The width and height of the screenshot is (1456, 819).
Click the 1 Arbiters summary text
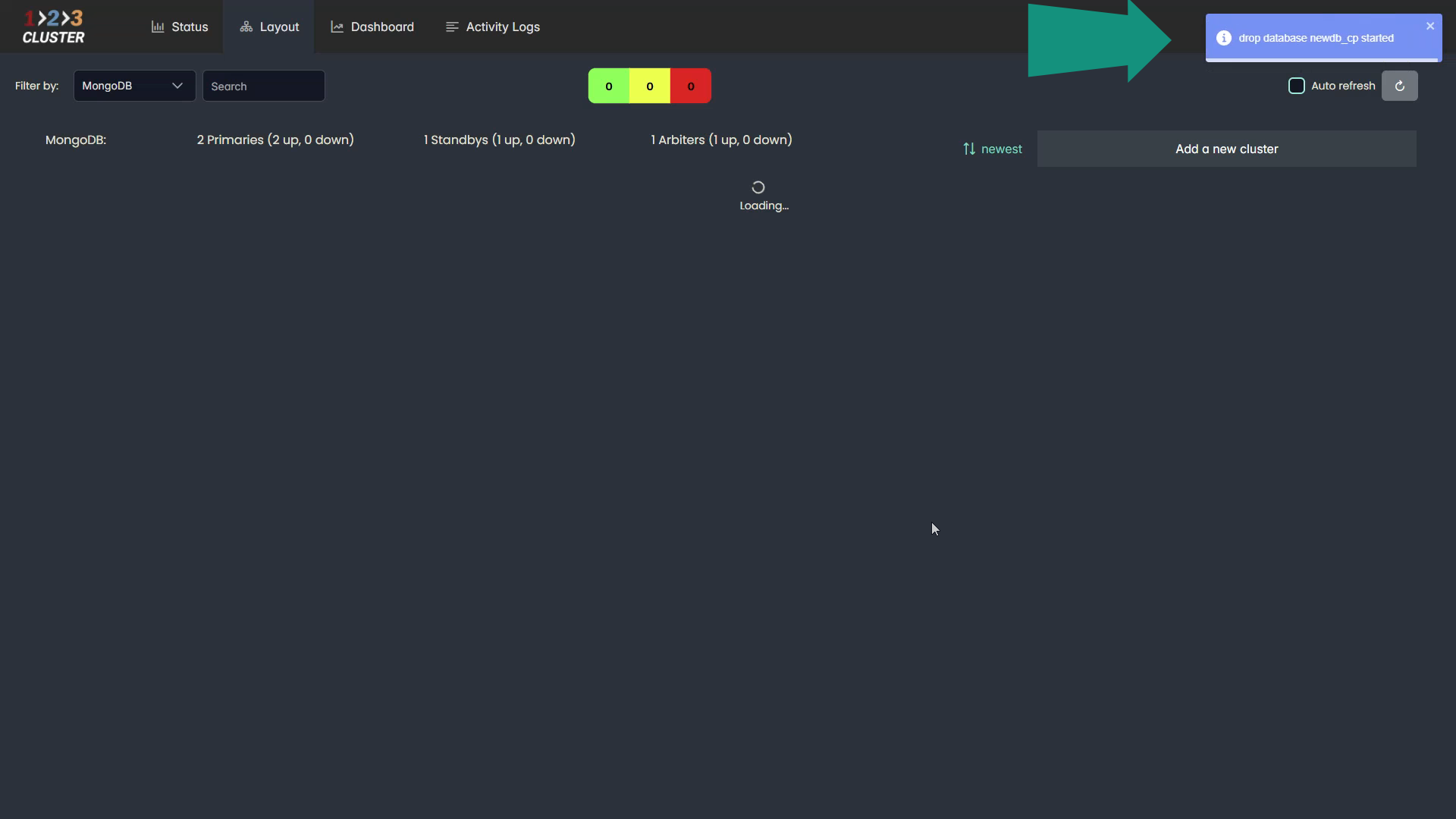[721, 140]
